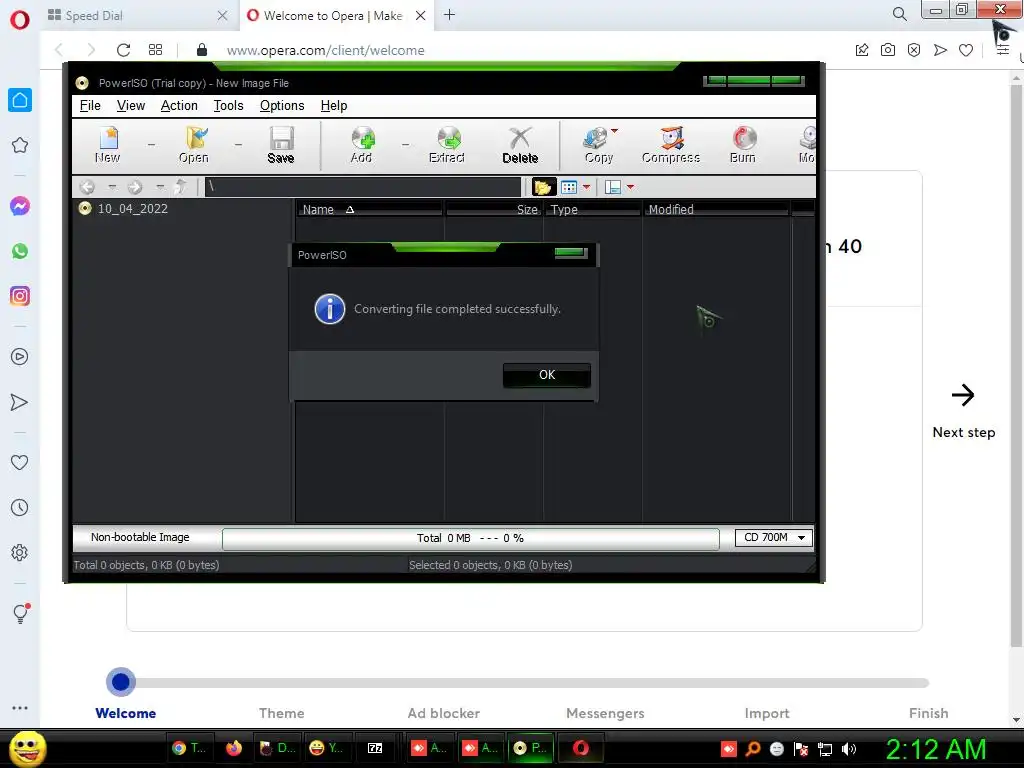Open the Action menu
The width and height of the screenshot is (1024, 768).
(179, 106)
